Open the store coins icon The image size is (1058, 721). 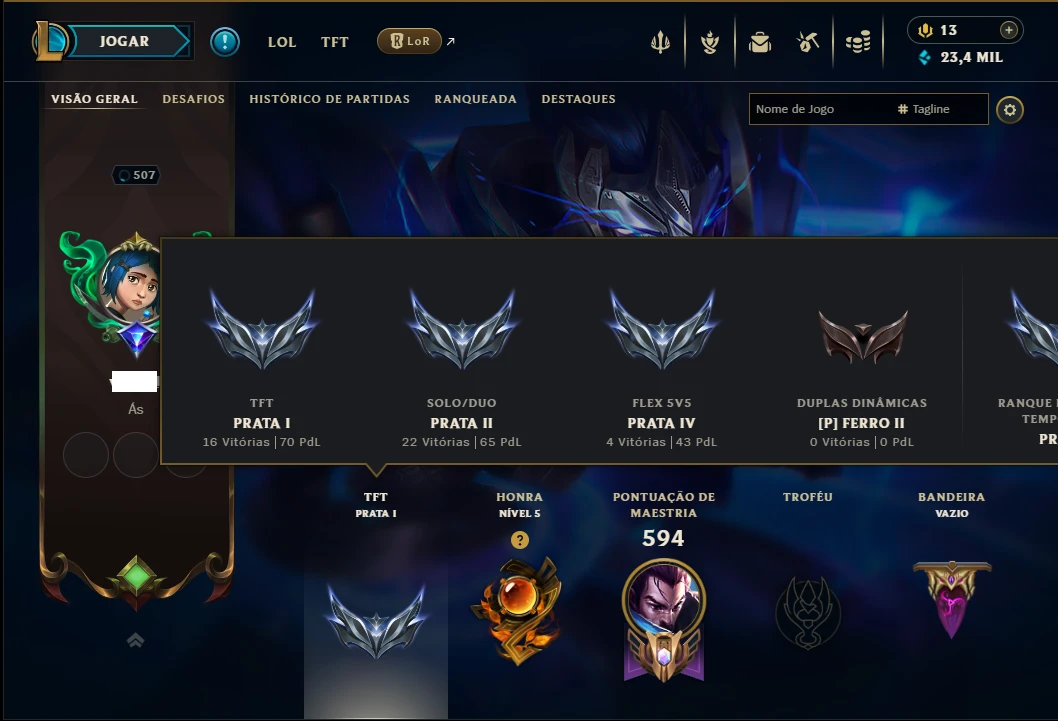[x=858, y=42]
